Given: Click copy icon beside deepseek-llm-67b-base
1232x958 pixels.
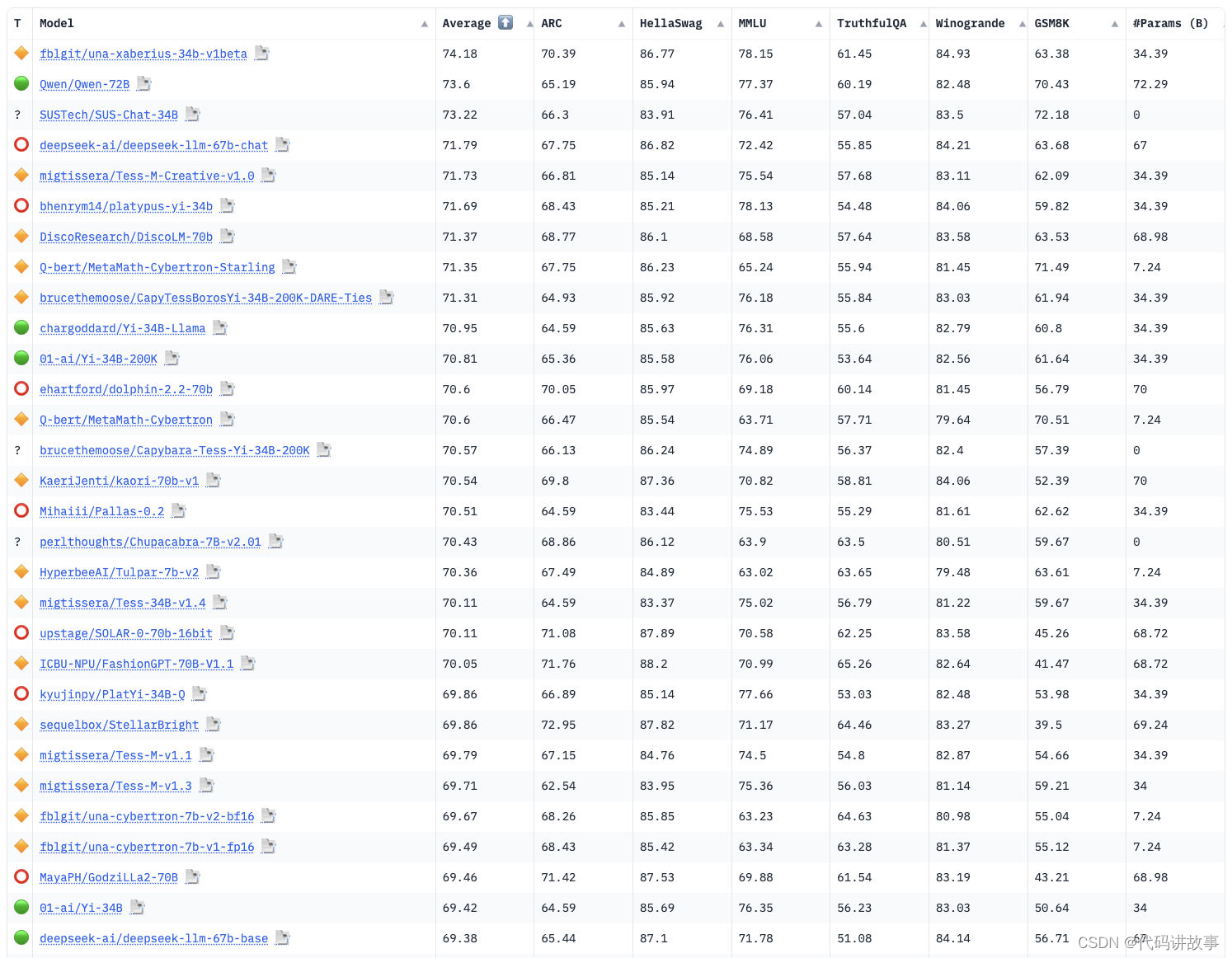Looking at the screenshot, I should [x=283, y=938].
